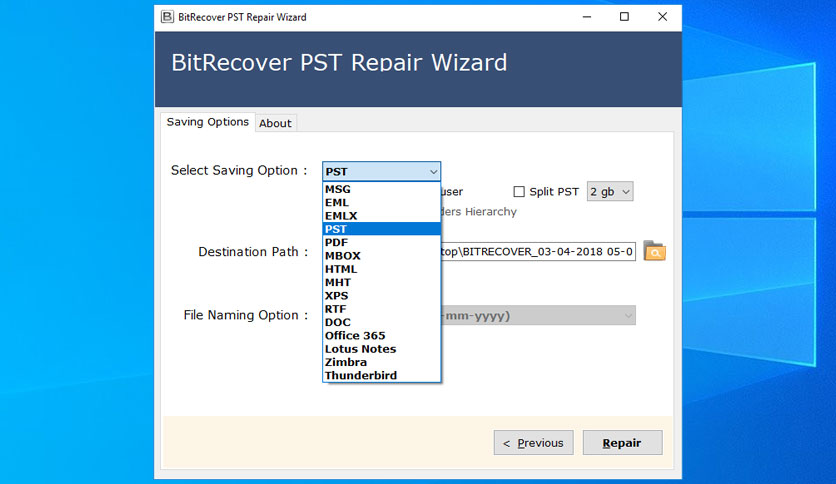Image resolution: width=836 pixels, height=484 pixels.
Task: Maximize the PST Repair Wizard window
Action: pos(624,17)
